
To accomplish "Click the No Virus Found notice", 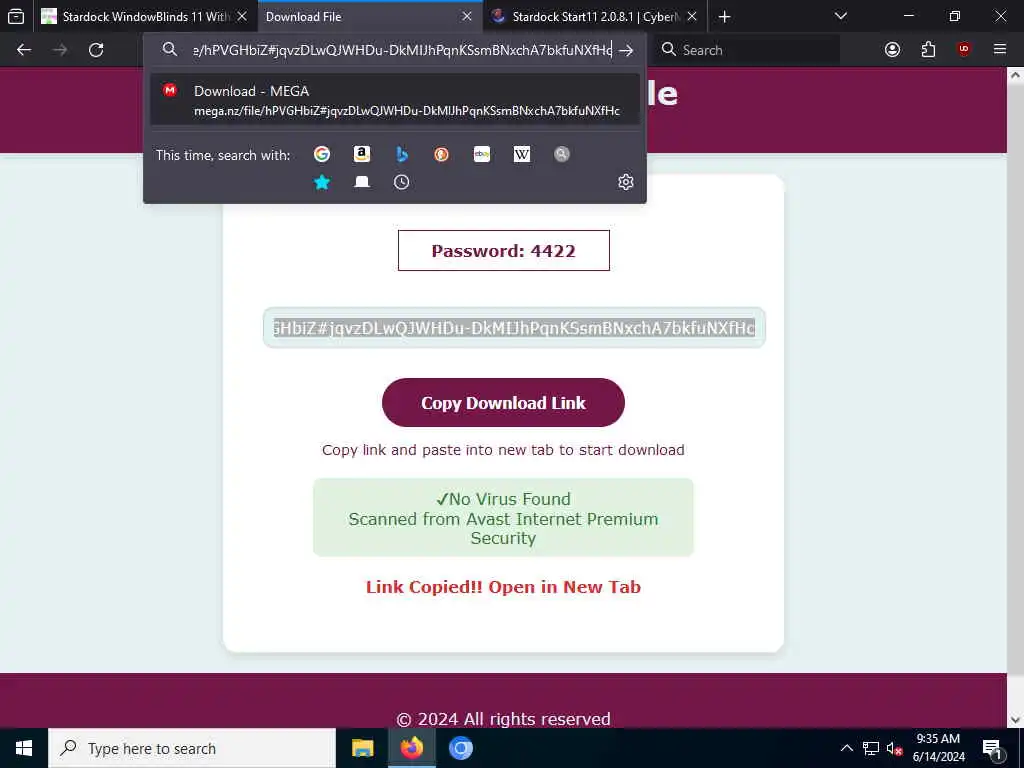I will (x=503, y=517).
